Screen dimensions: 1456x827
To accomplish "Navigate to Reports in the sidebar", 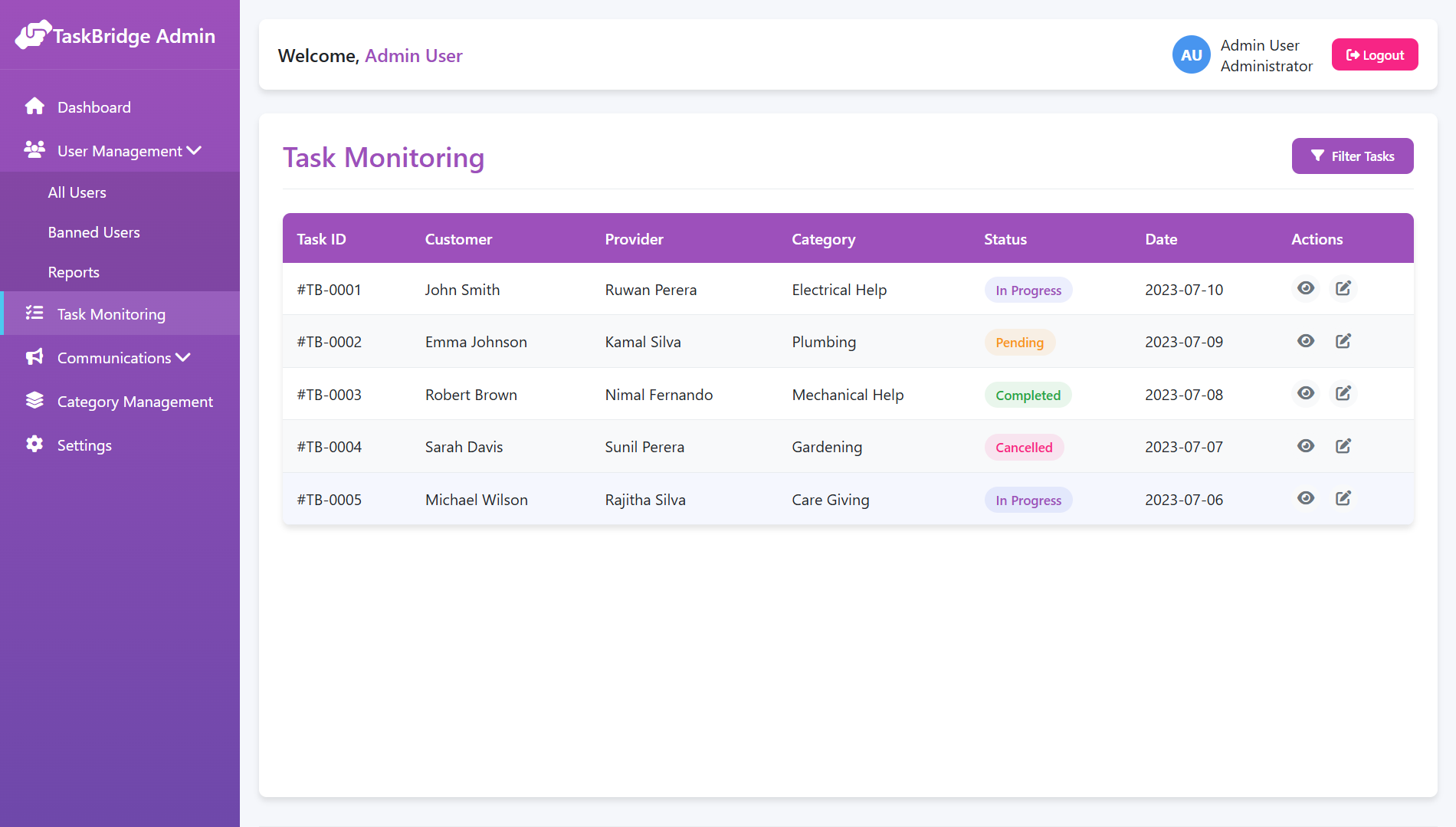I will pos(74,271).
